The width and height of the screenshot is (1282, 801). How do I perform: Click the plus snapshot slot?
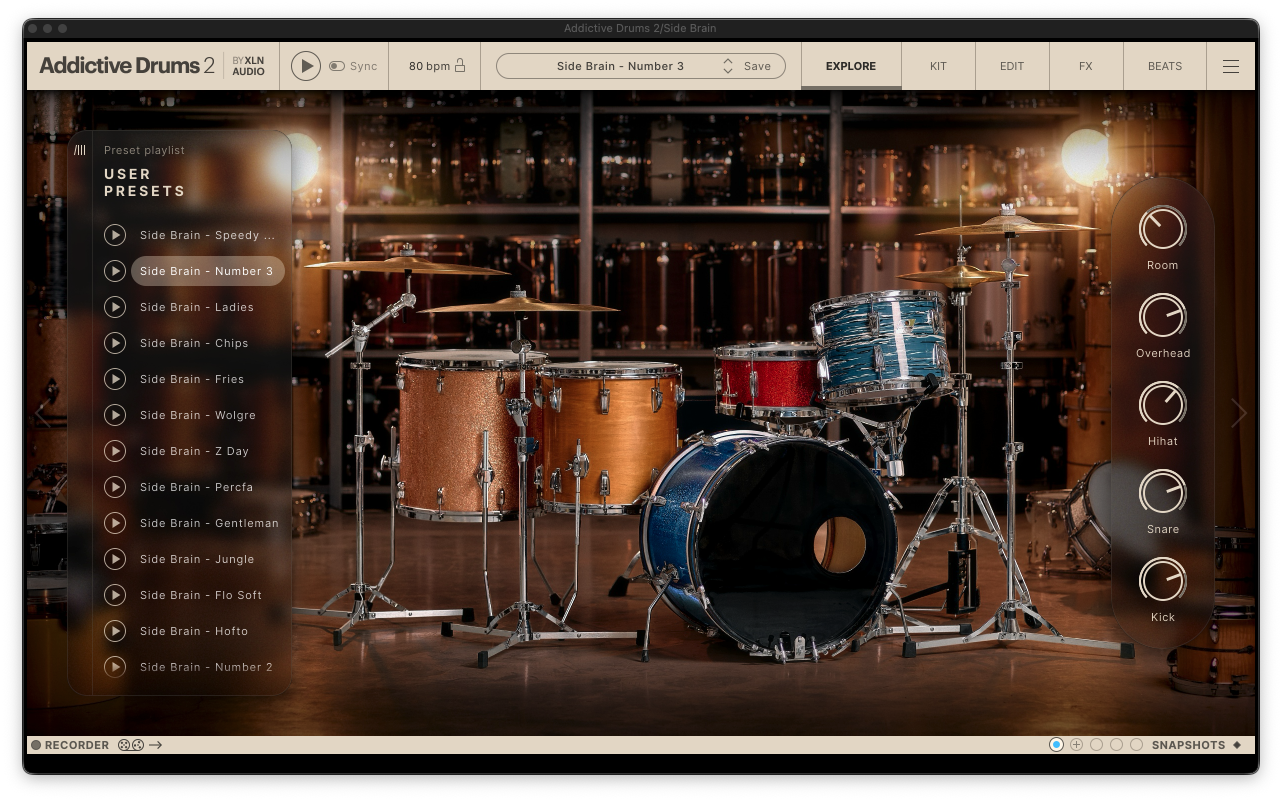pos(1076,745)
